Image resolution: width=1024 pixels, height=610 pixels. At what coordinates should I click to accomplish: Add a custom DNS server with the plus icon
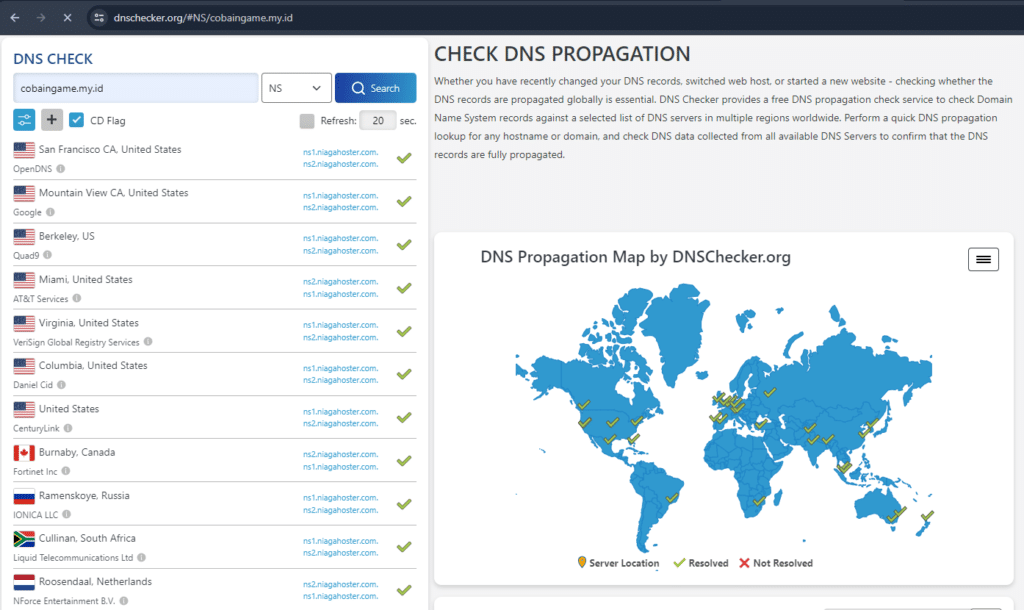50,120
